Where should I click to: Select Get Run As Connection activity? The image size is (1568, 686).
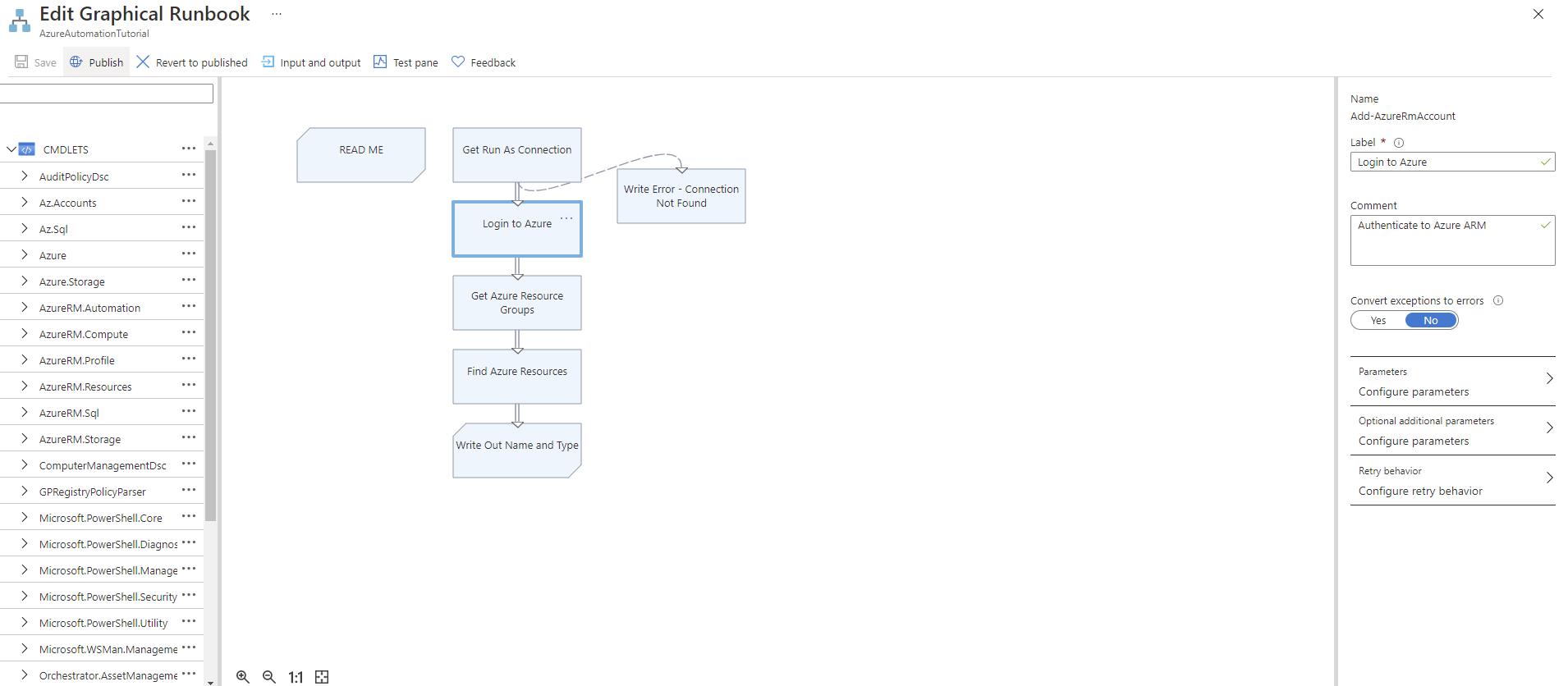517,154
